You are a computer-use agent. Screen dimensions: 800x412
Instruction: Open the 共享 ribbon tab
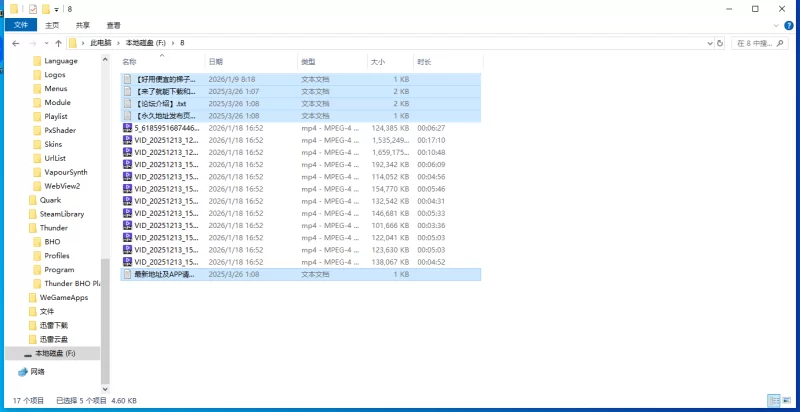click(x=83, y=25)
